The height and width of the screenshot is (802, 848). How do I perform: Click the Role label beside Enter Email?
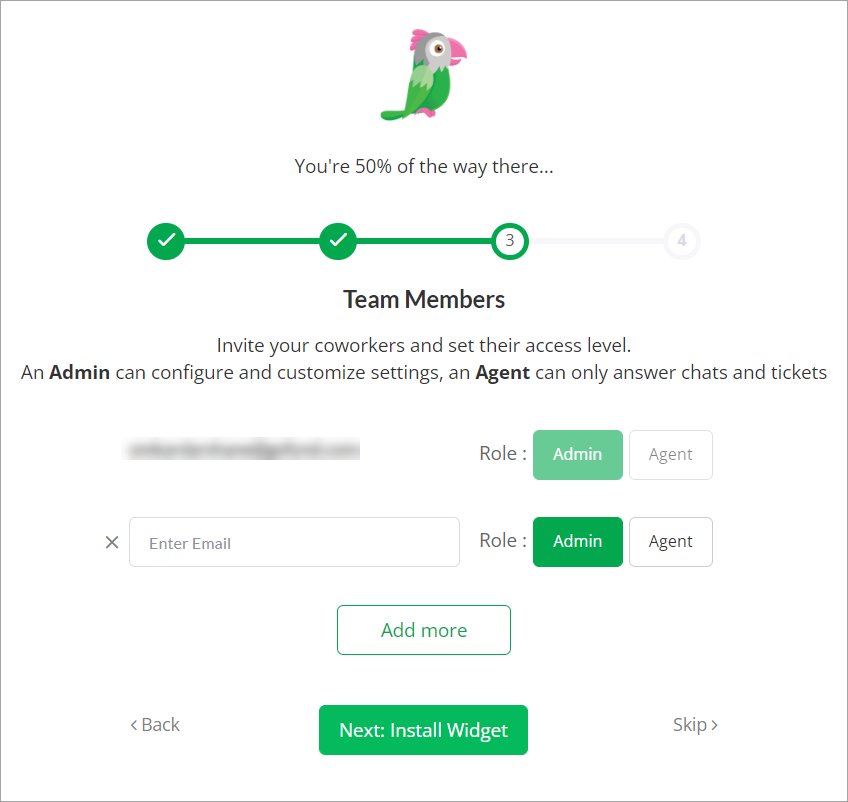tap(503, 540)
